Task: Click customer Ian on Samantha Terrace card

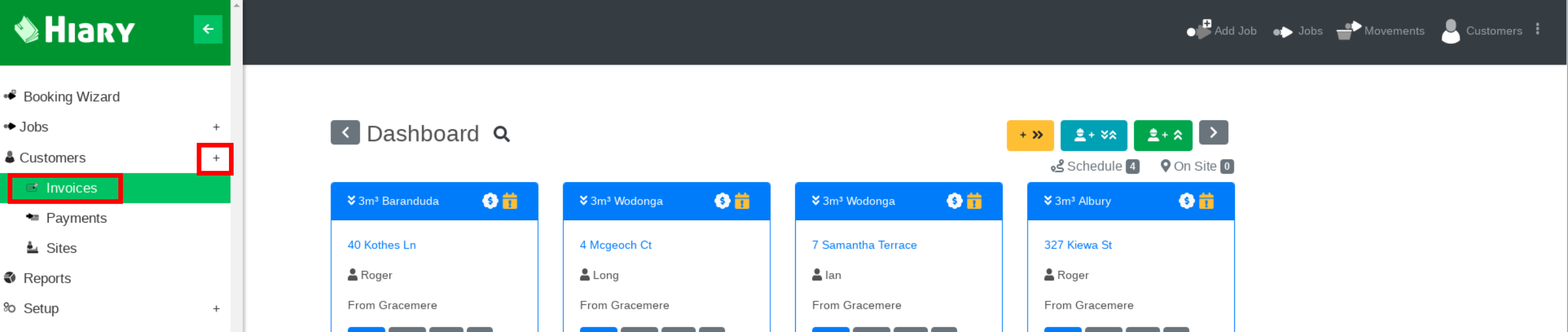Action: (826, 275)
